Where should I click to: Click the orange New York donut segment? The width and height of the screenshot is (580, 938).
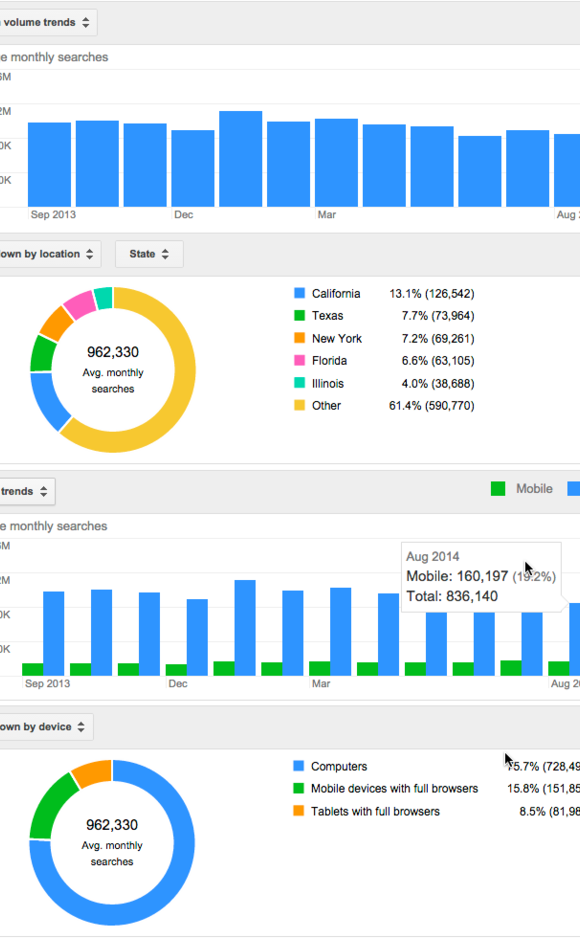click(56, 323)
